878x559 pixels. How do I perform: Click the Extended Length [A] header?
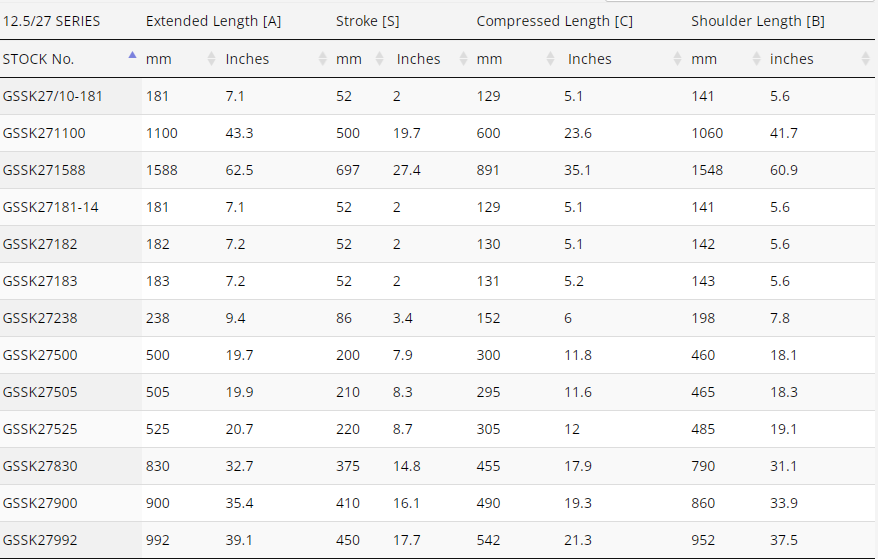(x=213, y=21)
